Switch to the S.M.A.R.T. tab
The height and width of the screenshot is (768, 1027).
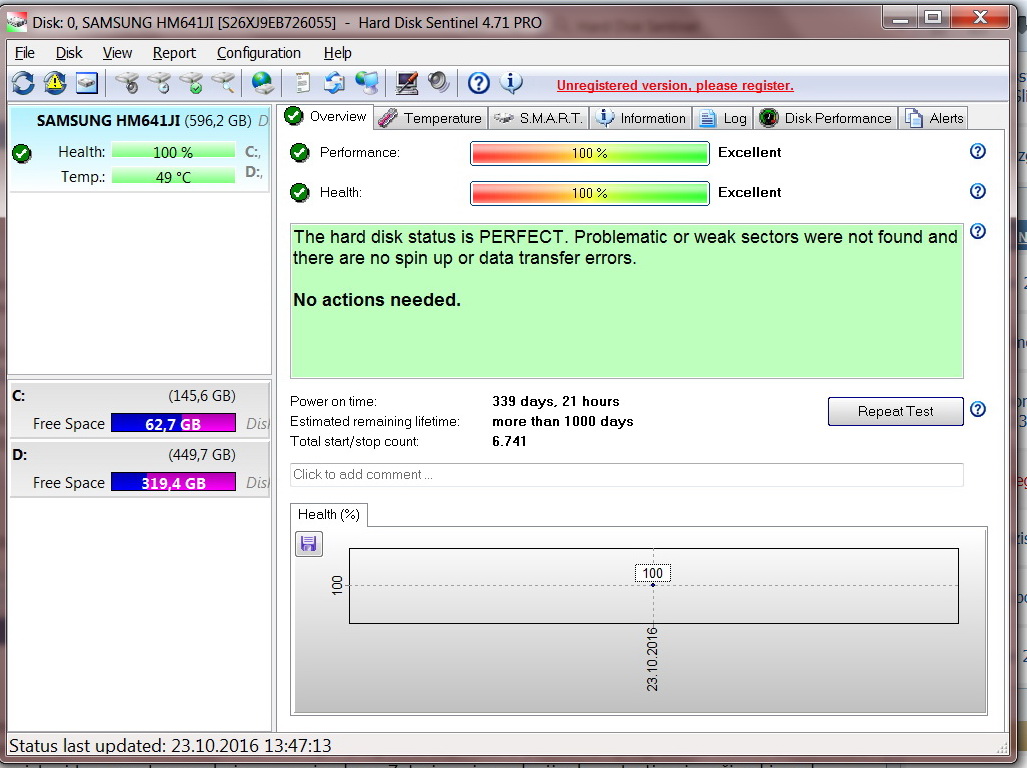pos(539,118)
